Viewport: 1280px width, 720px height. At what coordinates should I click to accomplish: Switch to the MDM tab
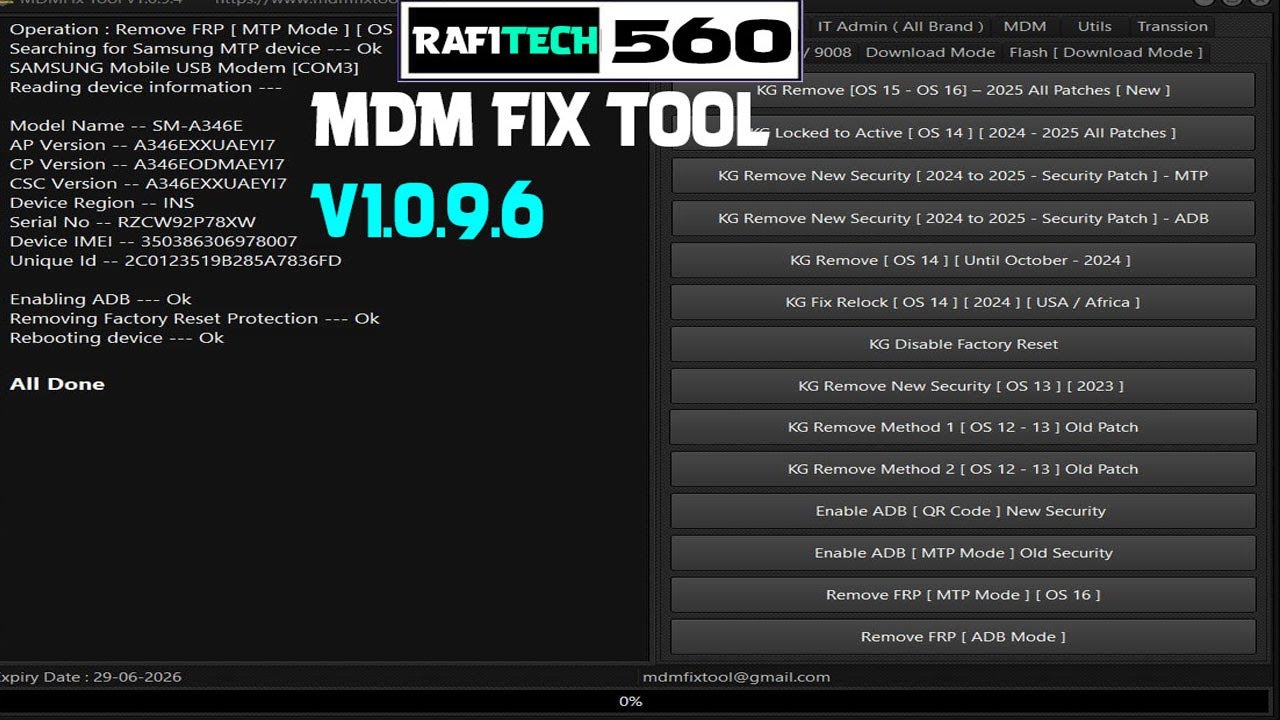click(x=1025, y=26)
